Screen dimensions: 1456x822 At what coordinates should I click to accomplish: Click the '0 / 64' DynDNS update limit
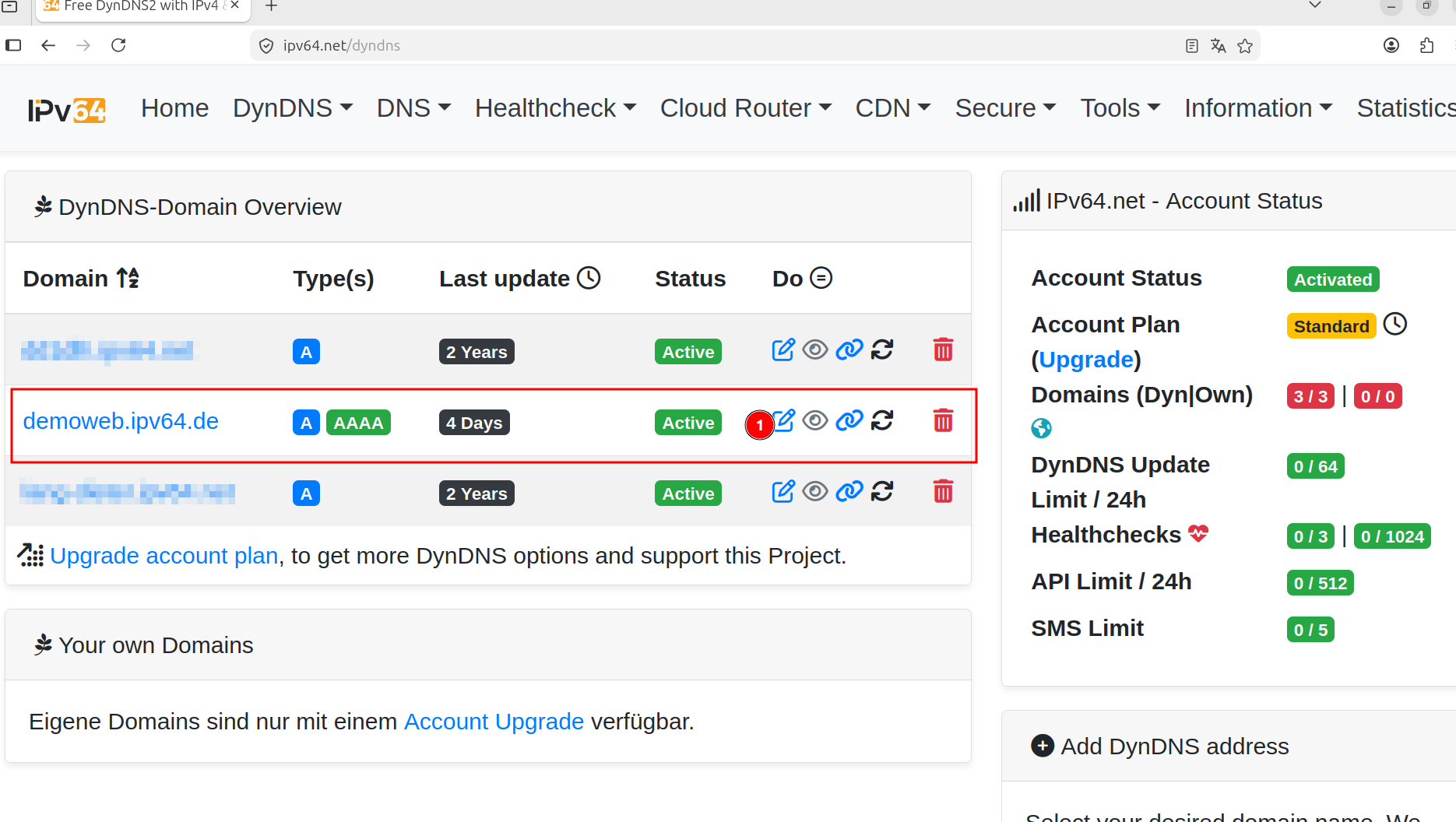(1316, 466)
